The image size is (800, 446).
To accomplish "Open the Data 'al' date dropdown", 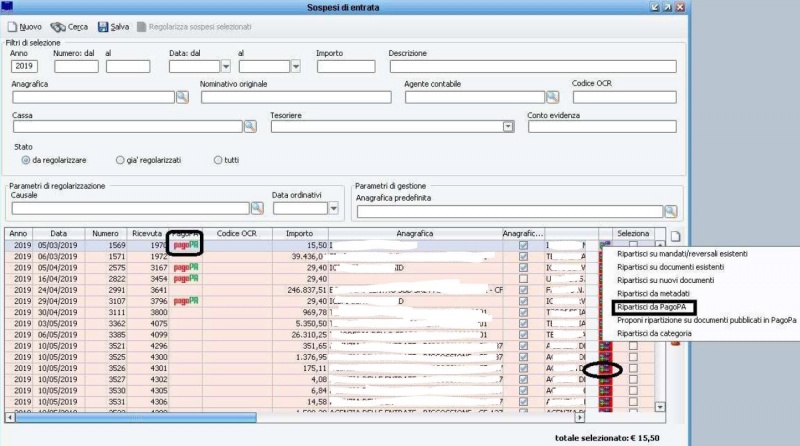I will pyautogui.click(x=295, y=66).
